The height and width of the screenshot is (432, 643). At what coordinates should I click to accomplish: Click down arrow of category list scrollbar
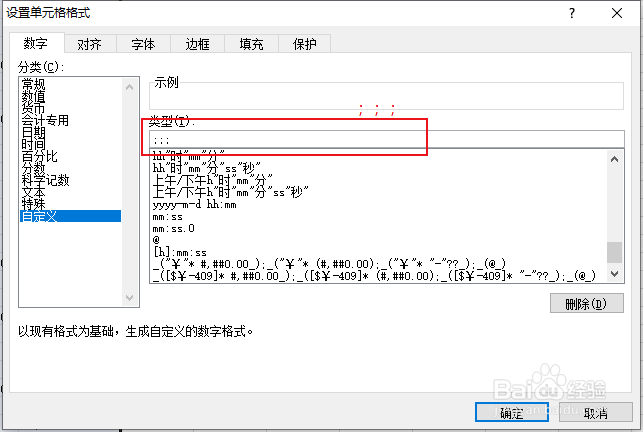(130, 297)
